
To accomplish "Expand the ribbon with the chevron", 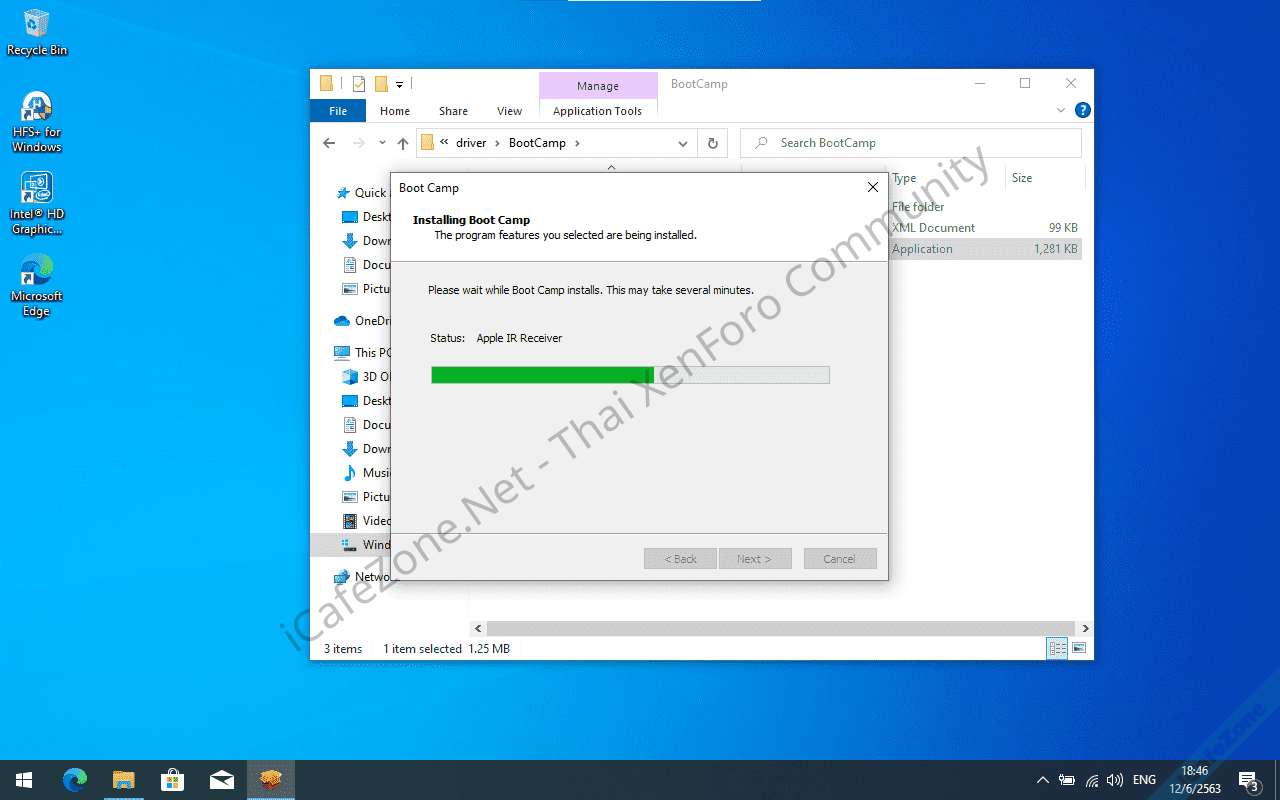I will tap(1061, 110).
